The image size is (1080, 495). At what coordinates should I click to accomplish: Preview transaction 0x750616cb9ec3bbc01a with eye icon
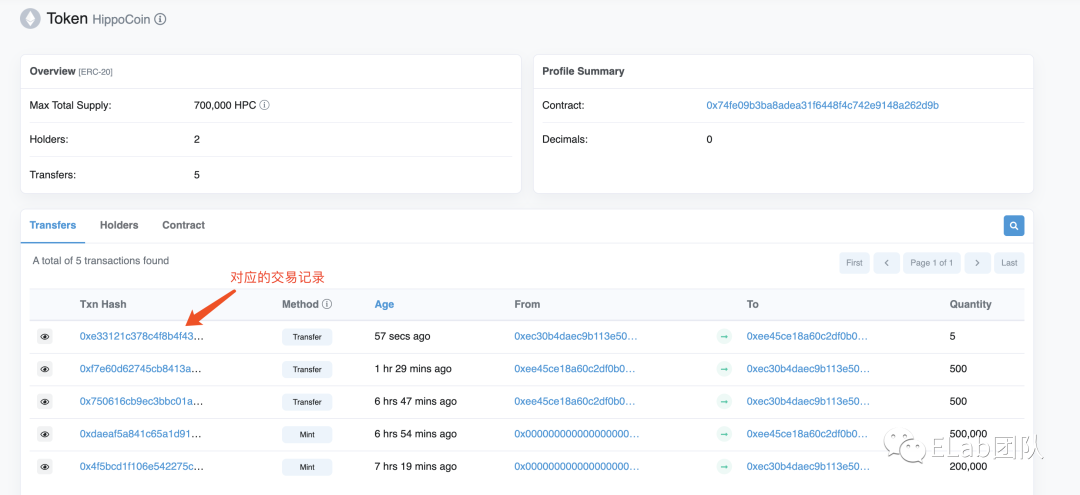(x=45, y=401)
